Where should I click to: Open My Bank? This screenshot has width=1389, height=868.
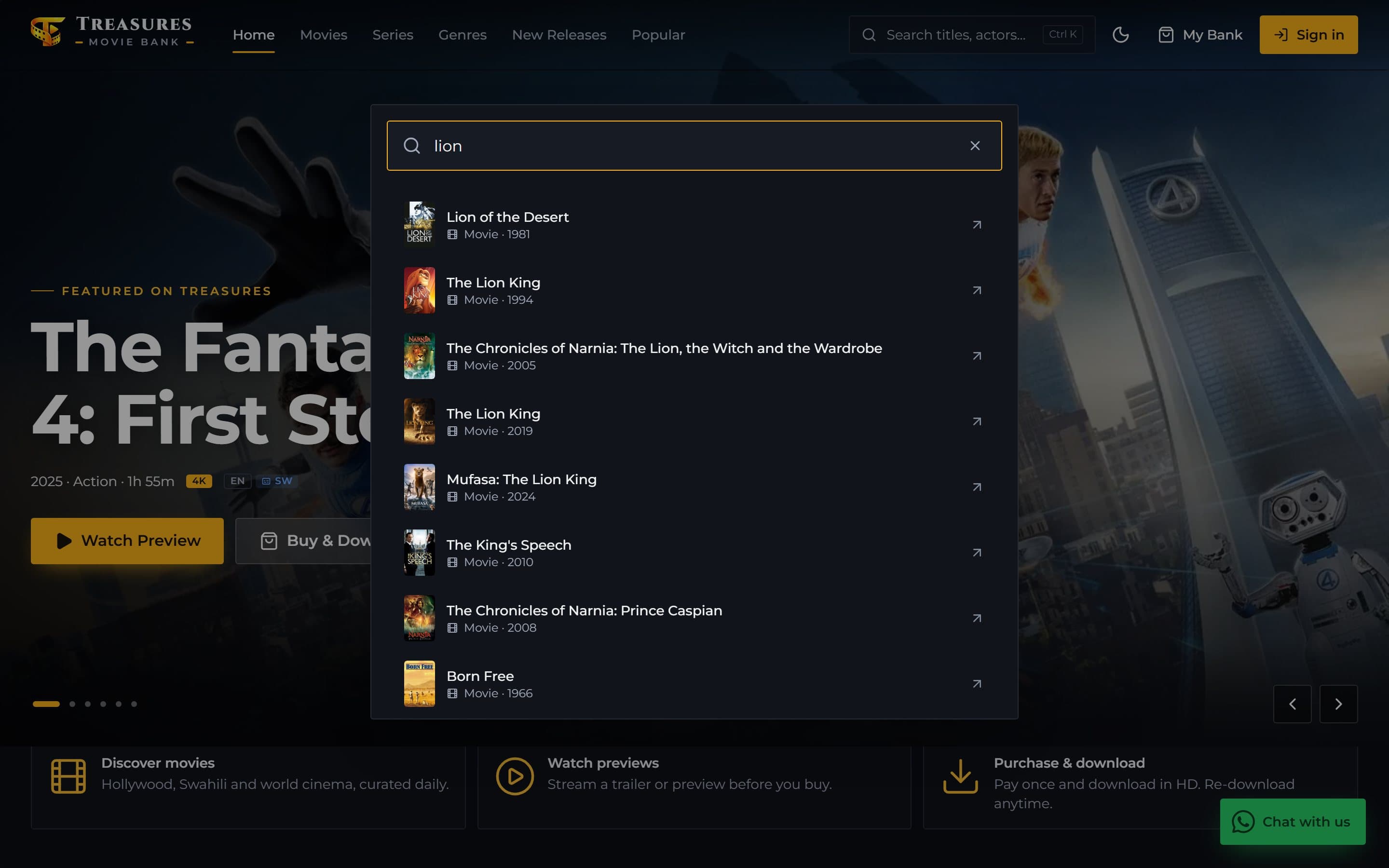(1200, 35)
